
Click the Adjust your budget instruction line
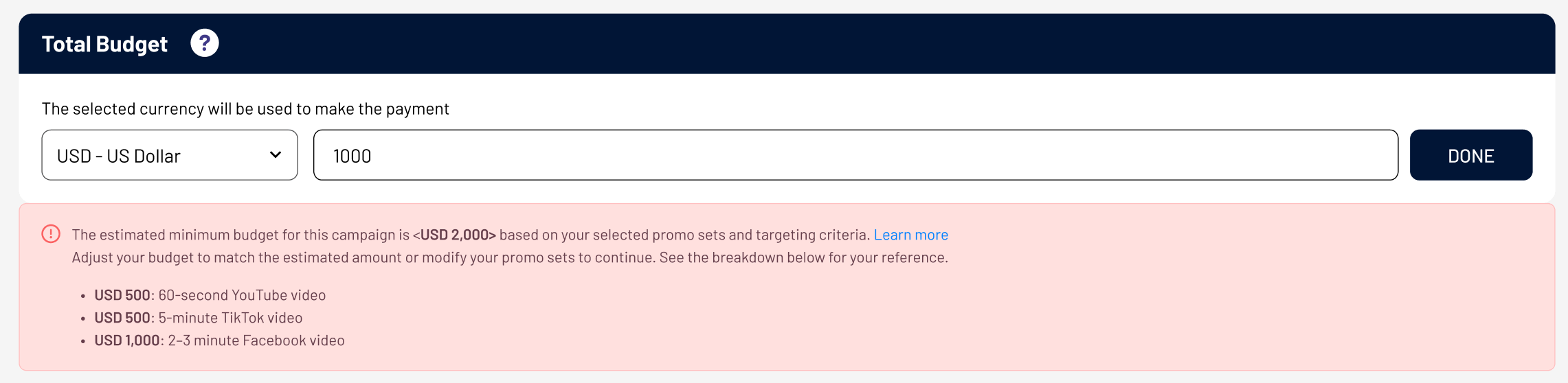click(510, 257)
